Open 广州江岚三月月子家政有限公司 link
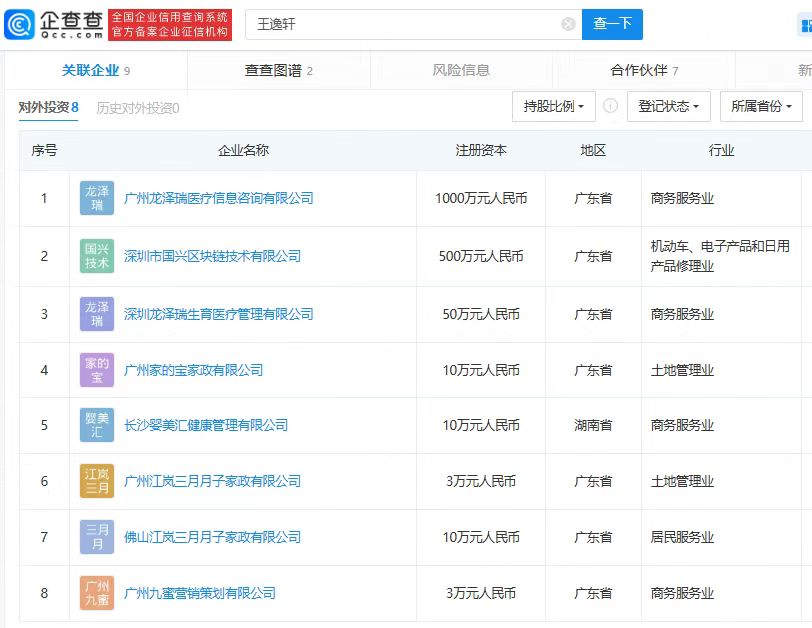The height and width of the screenshot is (628, 812). point(212,481)
